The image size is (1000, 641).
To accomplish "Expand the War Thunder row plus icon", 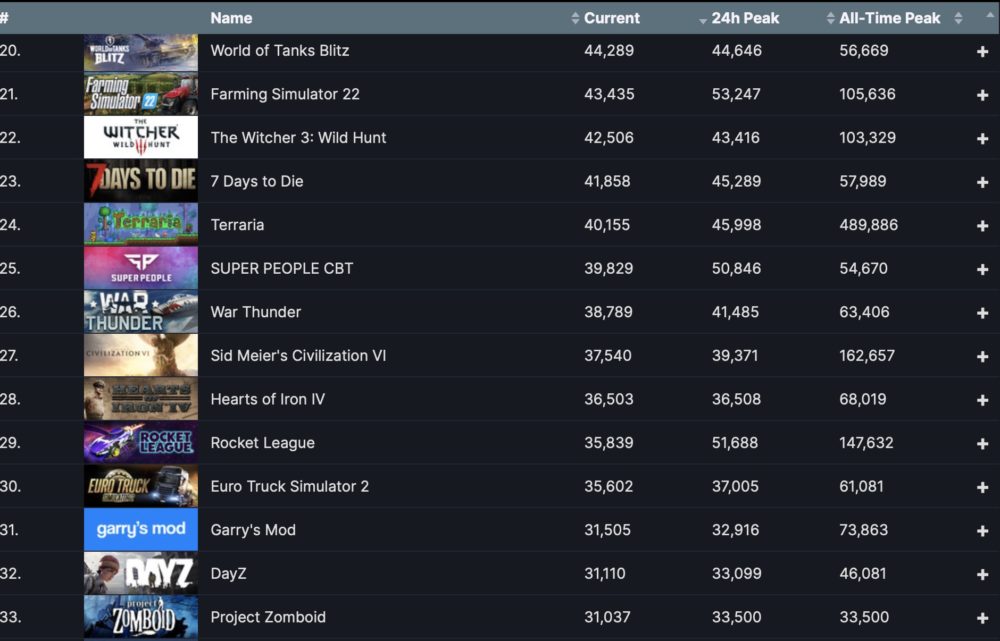I will point(982,313).
